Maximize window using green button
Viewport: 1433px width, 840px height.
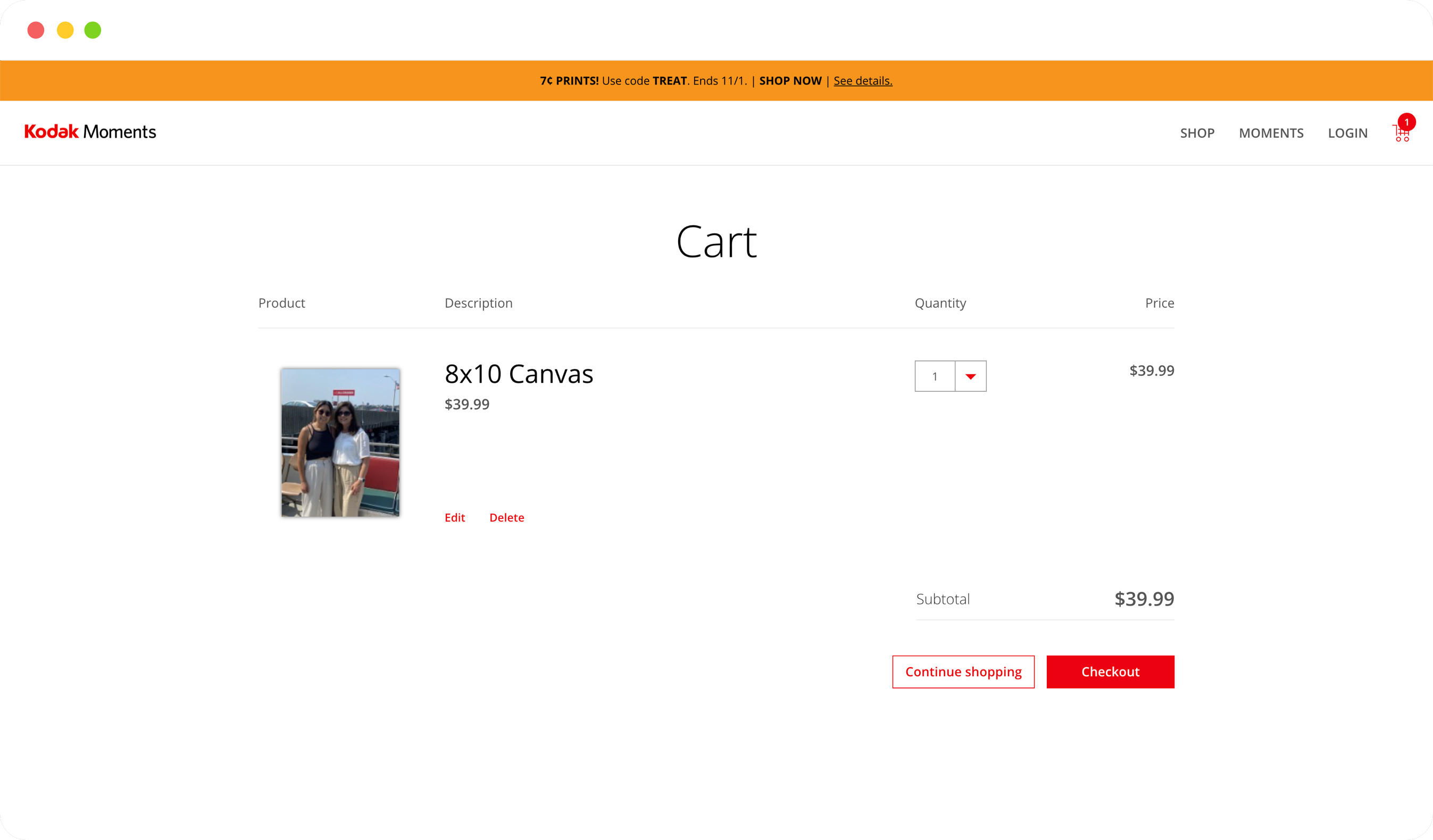[93, 30]
